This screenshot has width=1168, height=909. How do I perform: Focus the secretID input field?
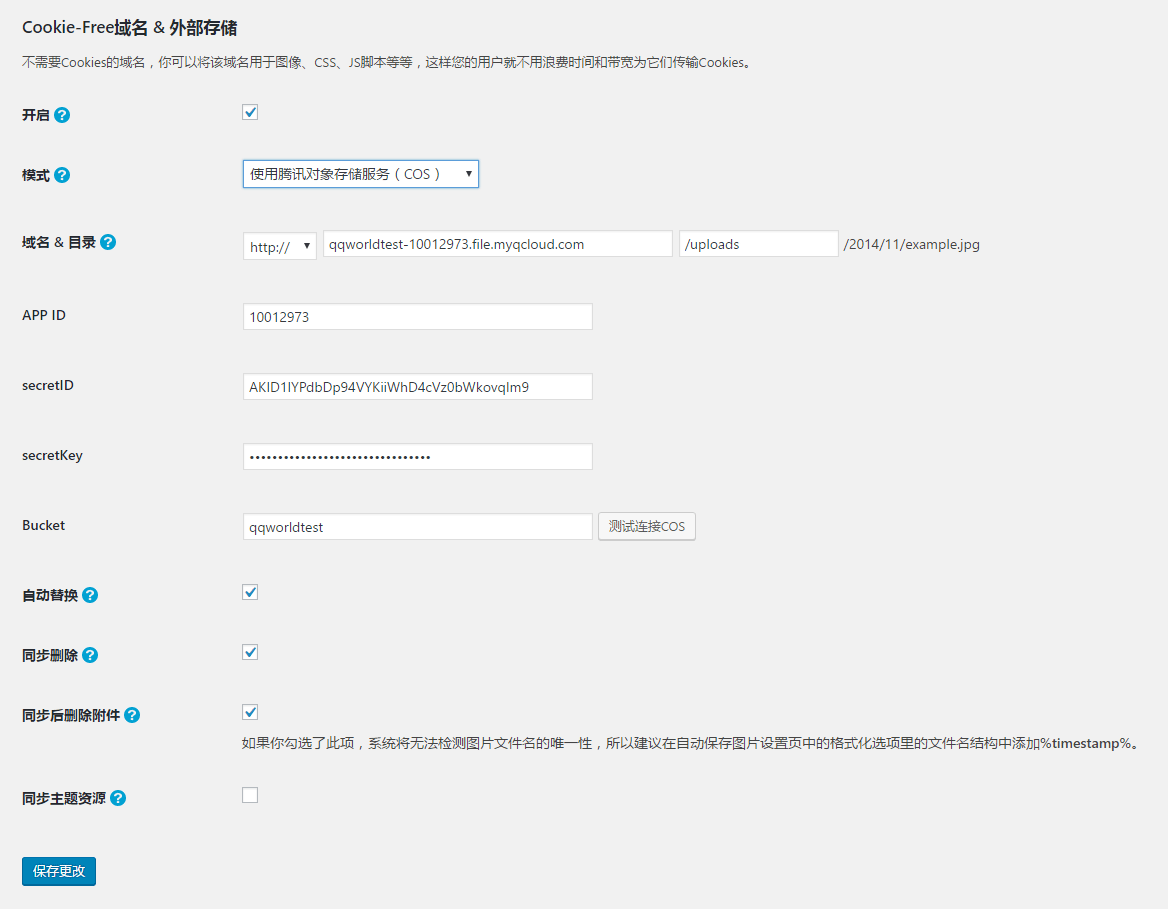pos(418,387)
